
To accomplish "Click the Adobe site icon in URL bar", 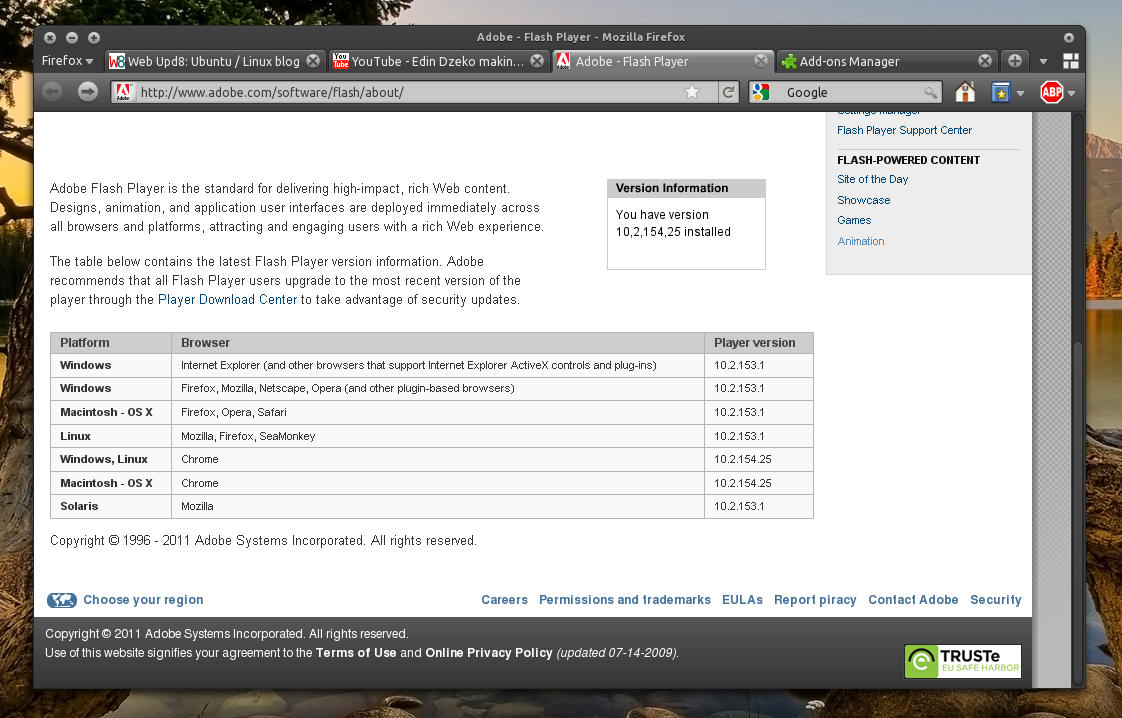I will click(123, 92).
